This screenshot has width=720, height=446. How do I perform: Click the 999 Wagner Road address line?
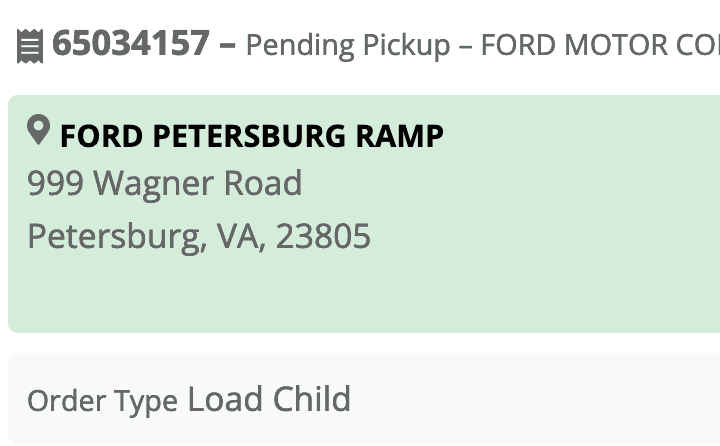164,184
